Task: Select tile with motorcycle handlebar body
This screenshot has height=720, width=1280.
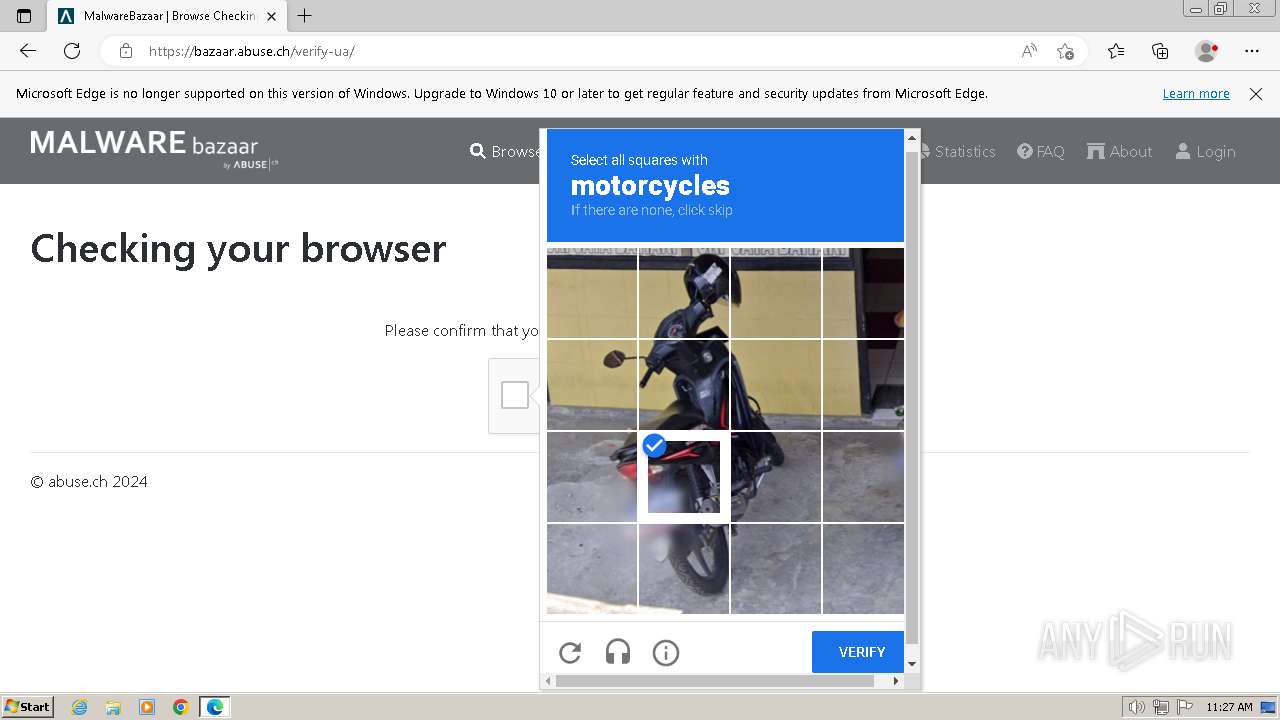Action: click(684, 385)
